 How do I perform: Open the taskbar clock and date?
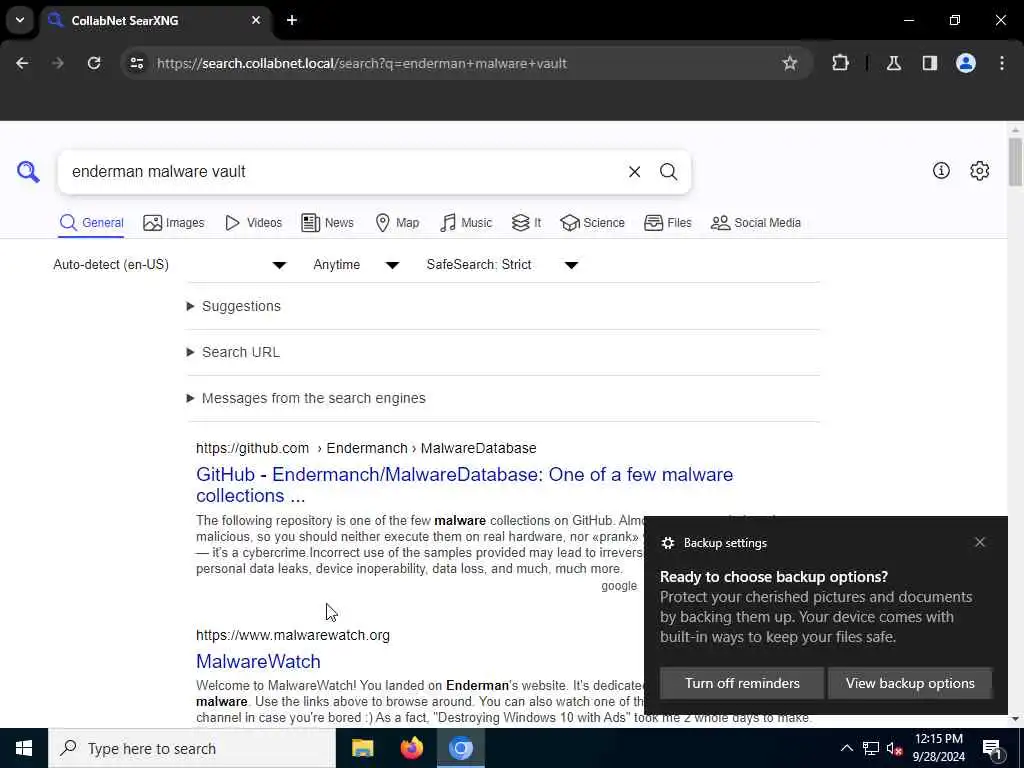click(x=939, y=748)
